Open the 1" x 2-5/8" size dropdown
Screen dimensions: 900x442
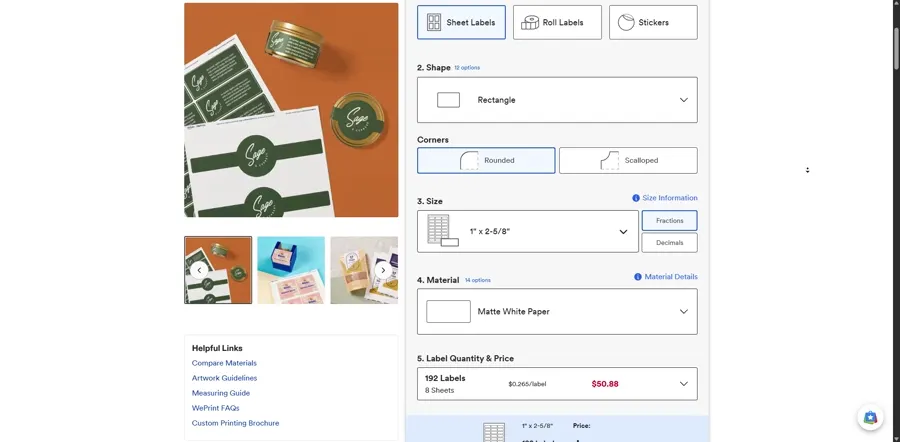point(527,231)
